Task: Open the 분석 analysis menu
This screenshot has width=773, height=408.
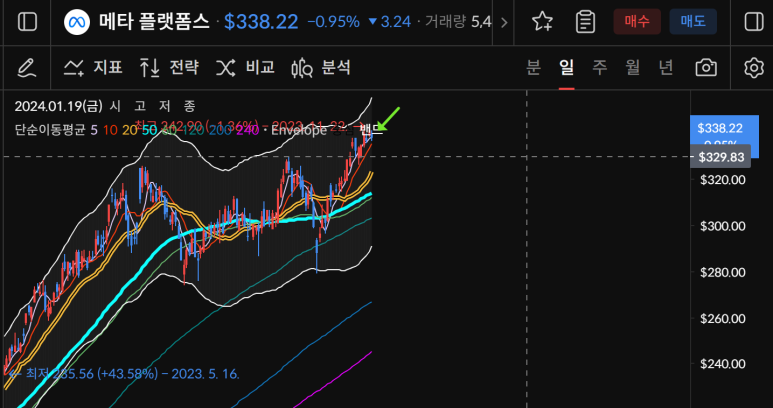Action: pos(321,68)
